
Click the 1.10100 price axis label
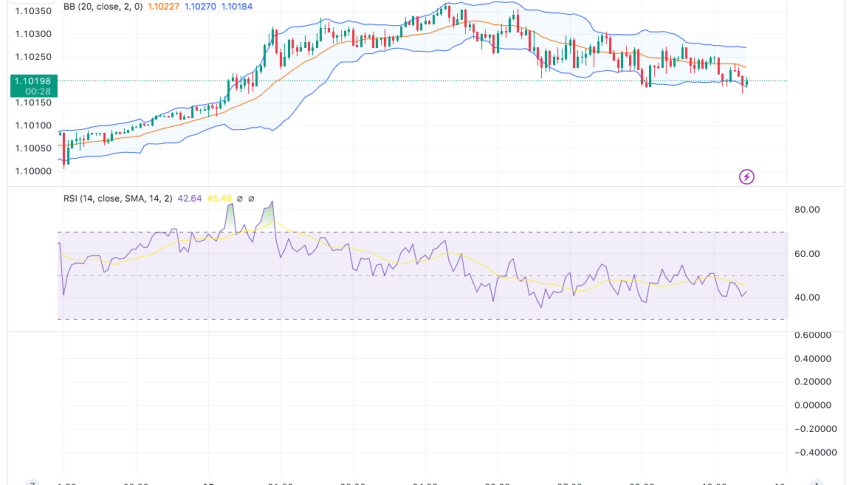point(33,125)
